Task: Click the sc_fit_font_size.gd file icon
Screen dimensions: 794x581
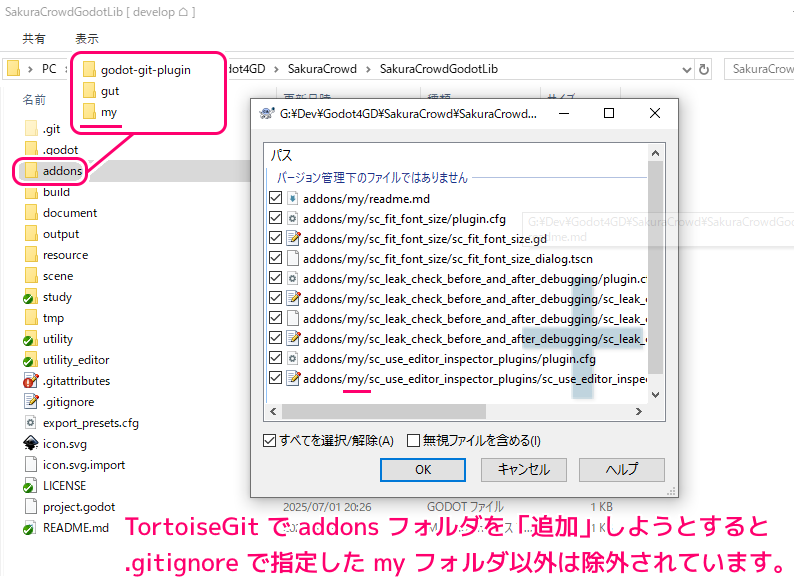Action: tap(293, 238)
